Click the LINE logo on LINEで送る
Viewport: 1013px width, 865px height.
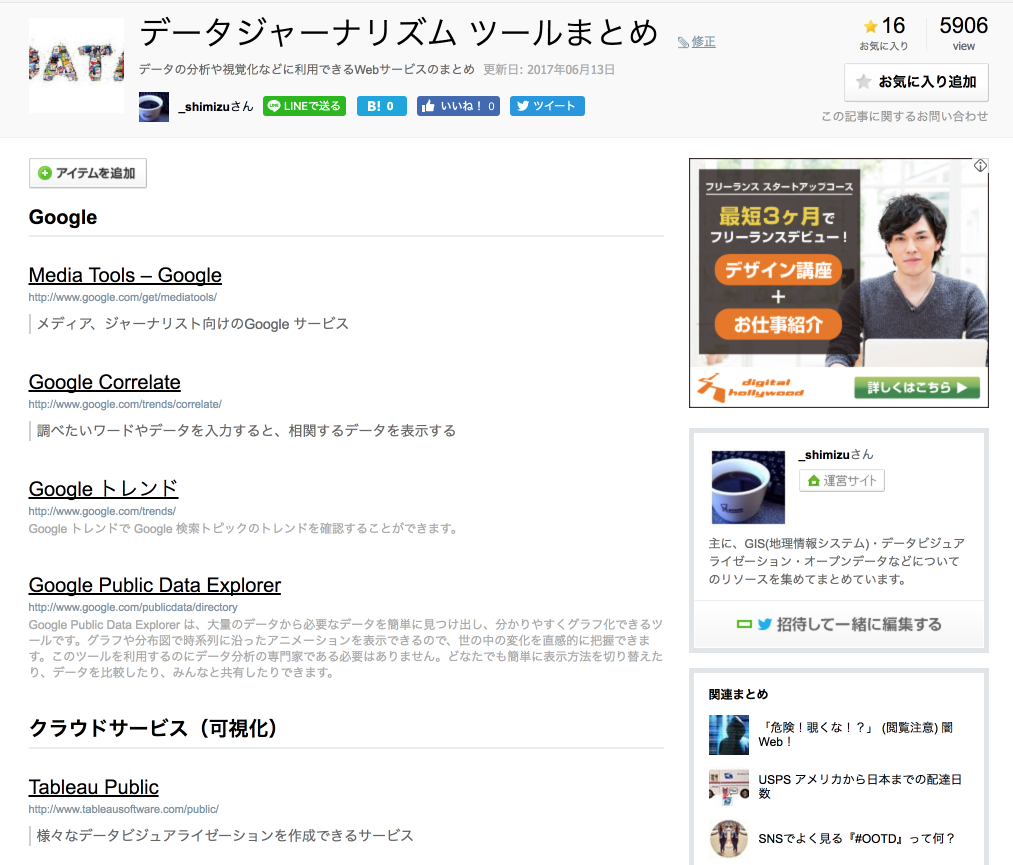coord(274,106)
